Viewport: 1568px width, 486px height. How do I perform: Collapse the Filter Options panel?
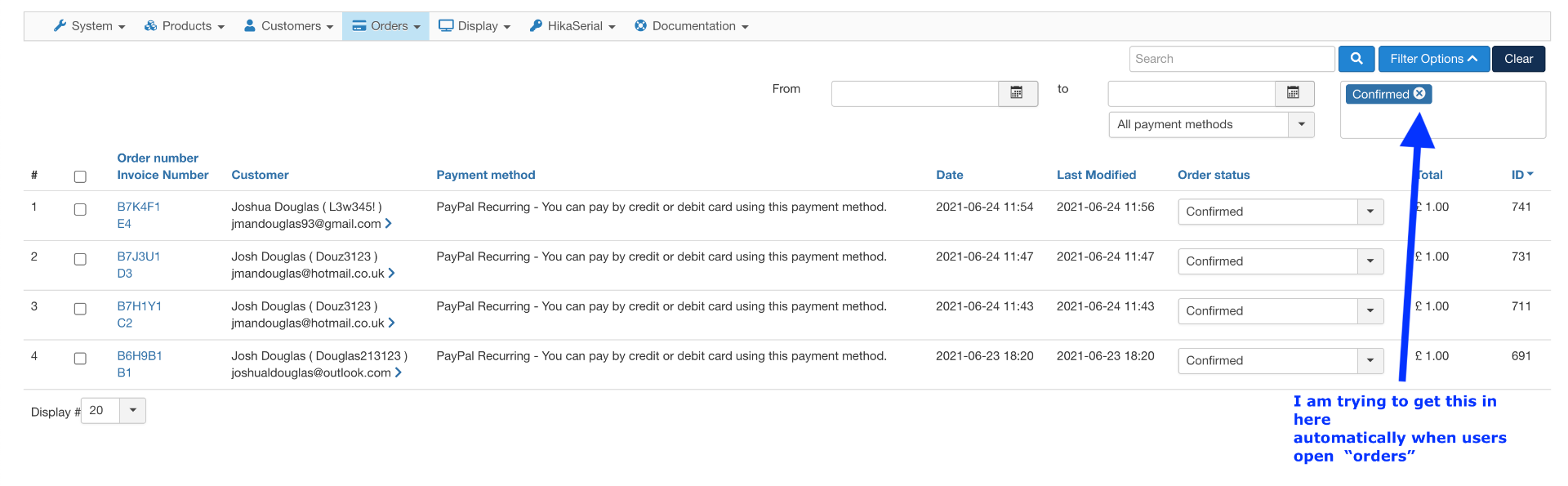[x=1433, y=59]
